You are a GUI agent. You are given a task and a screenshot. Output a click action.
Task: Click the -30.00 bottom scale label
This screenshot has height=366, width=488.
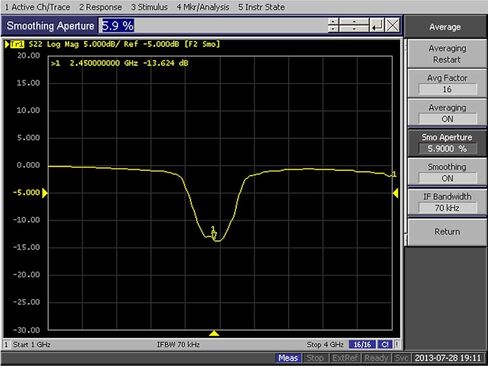(x=26, y=330)
